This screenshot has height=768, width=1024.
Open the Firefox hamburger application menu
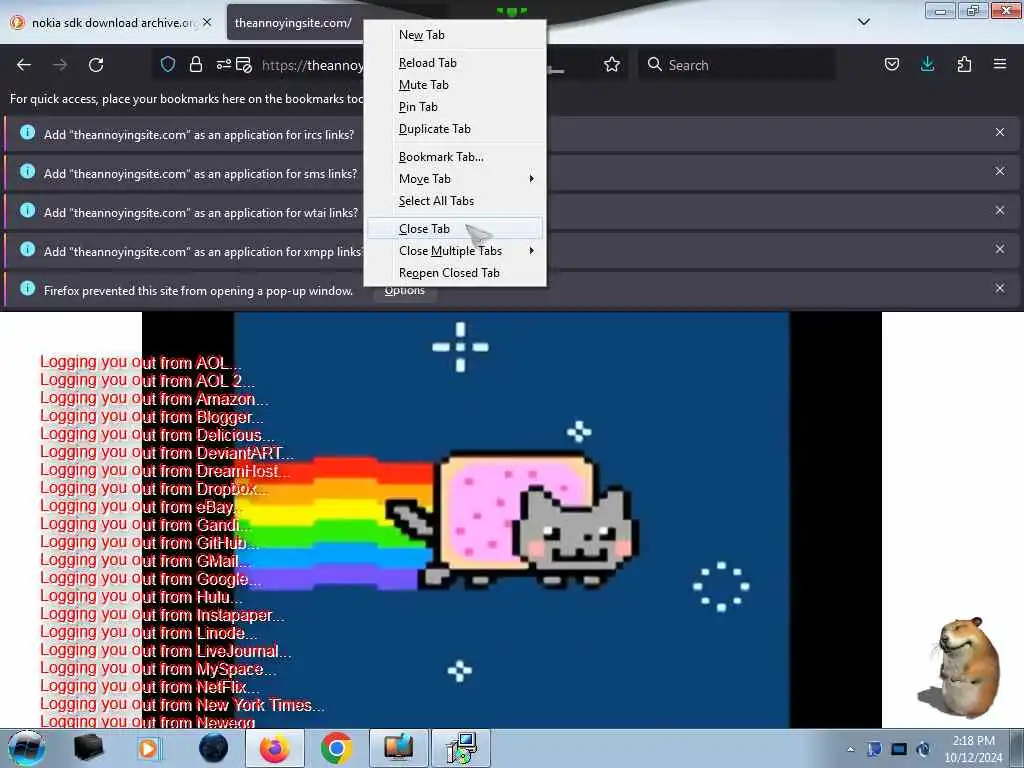pos(1000,64)
